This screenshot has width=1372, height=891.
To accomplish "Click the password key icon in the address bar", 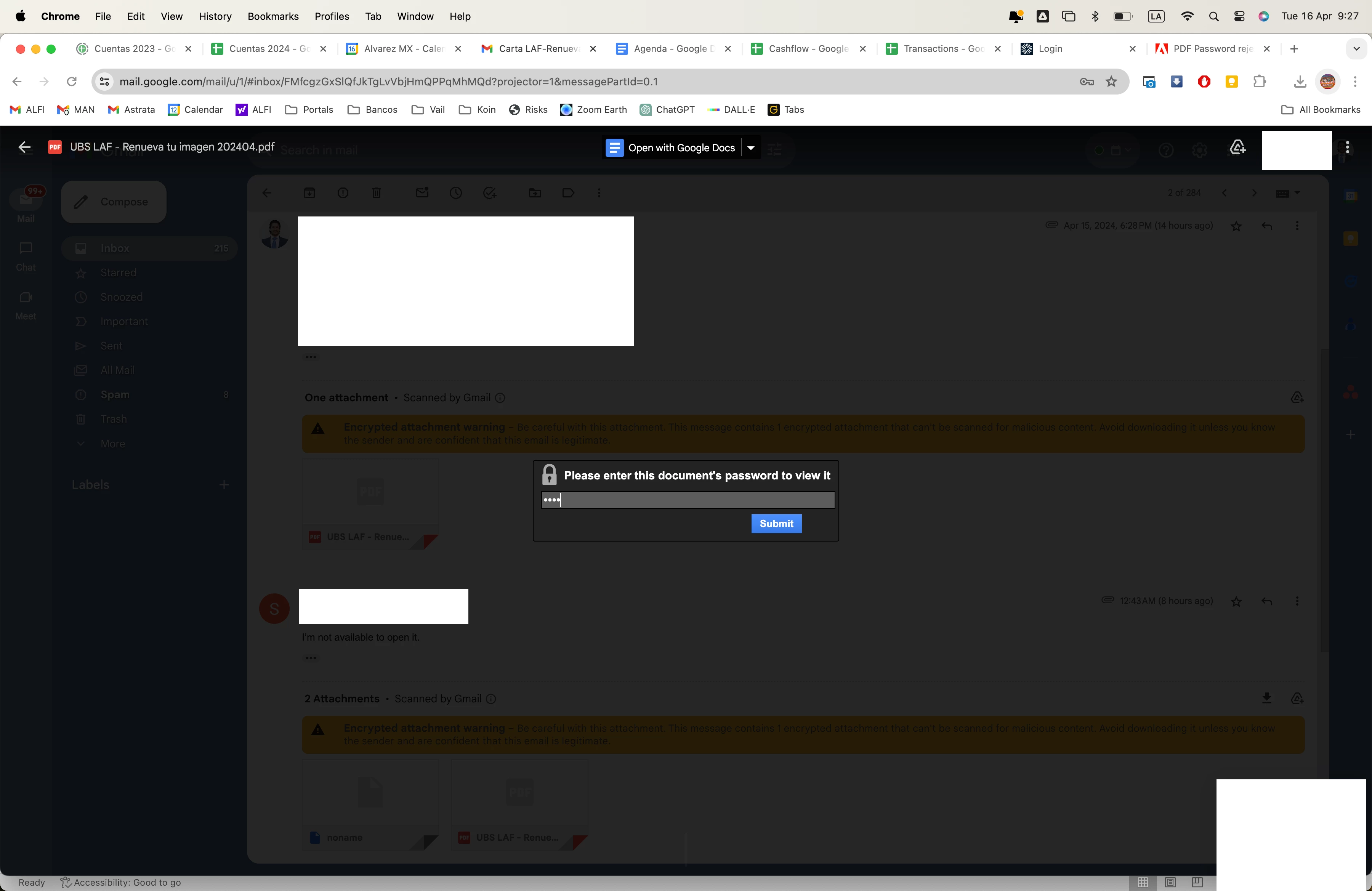I will tap(1087, 82).
